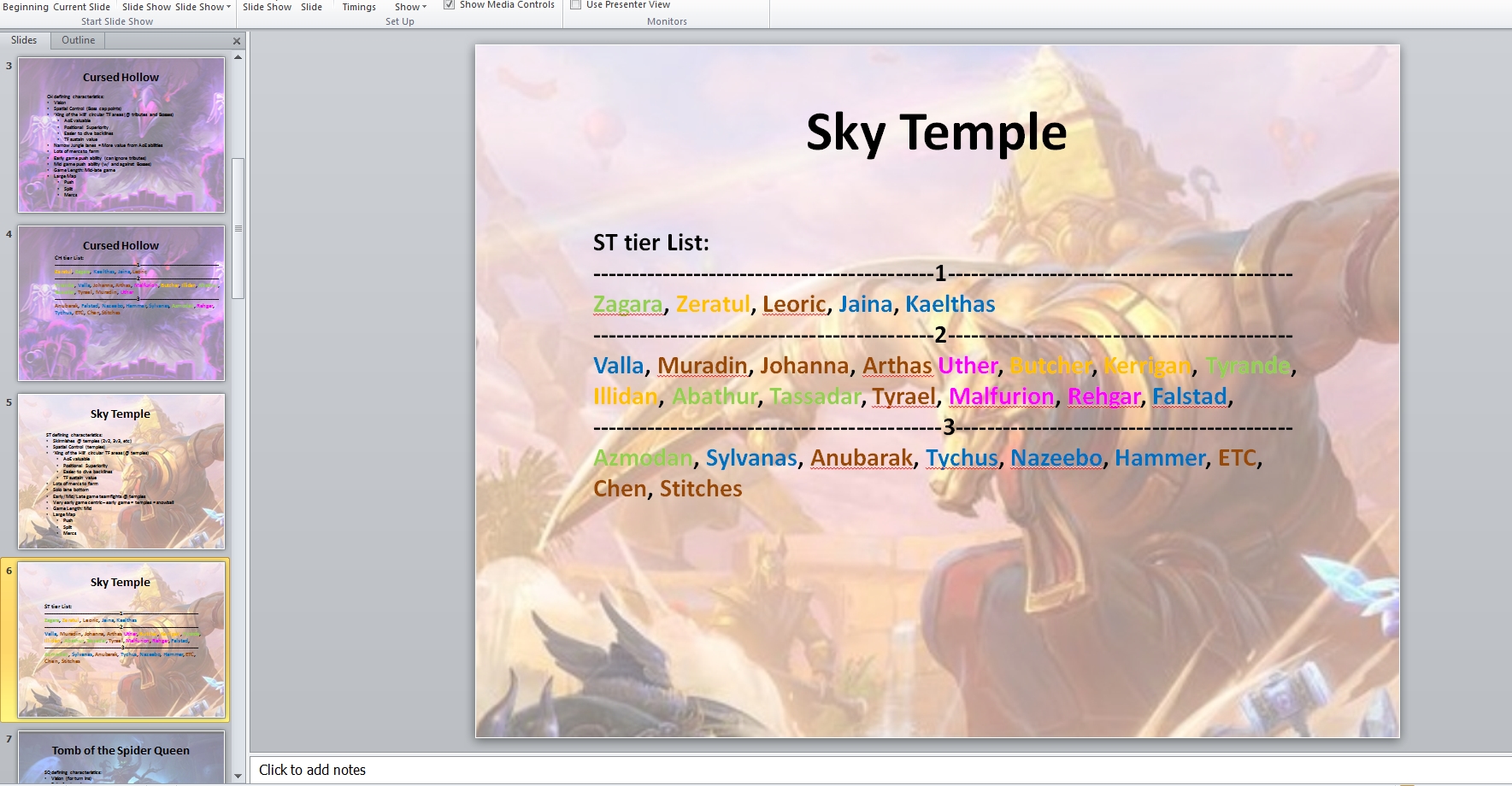Screen dimensions: 1512x786
Task: Click the 'Sky Temple' slide title
Action: coord(937,132)
